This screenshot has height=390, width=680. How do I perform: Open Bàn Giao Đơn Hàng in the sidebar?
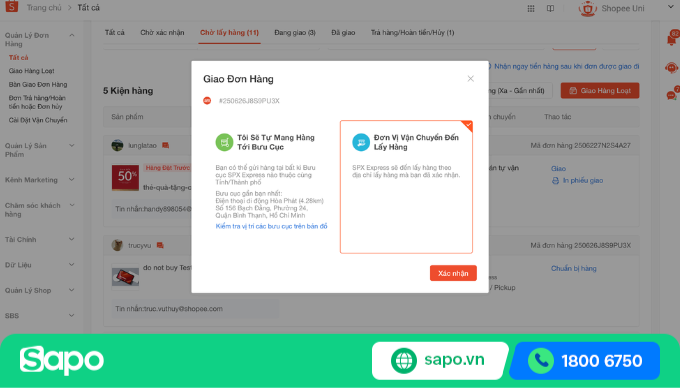pos(38,84)
